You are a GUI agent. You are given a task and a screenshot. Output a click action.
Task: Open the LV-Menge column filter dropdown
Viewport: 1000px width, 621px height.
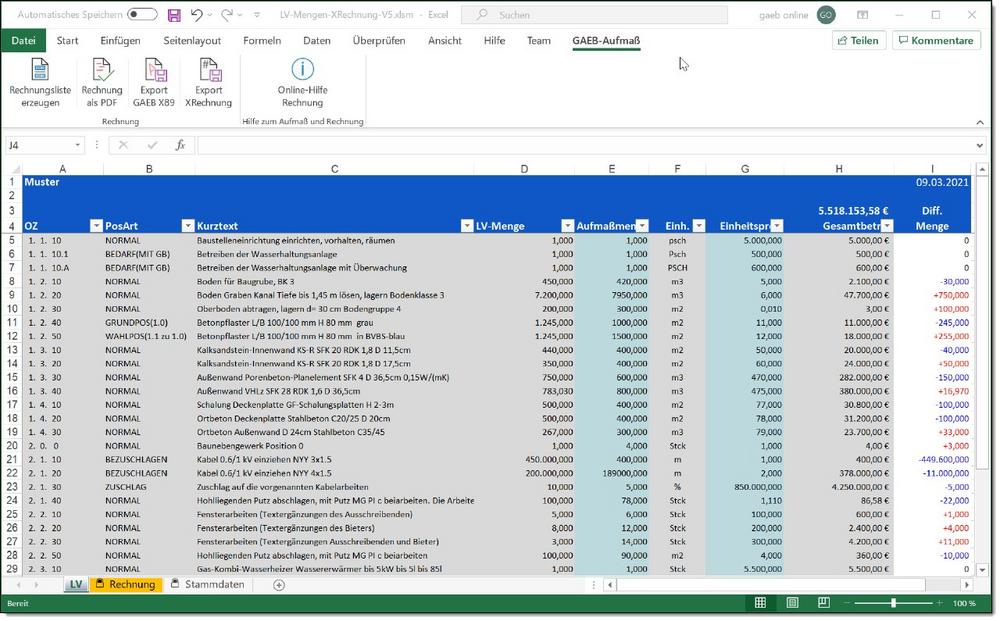pyautogui.click(x=567, y=226)
